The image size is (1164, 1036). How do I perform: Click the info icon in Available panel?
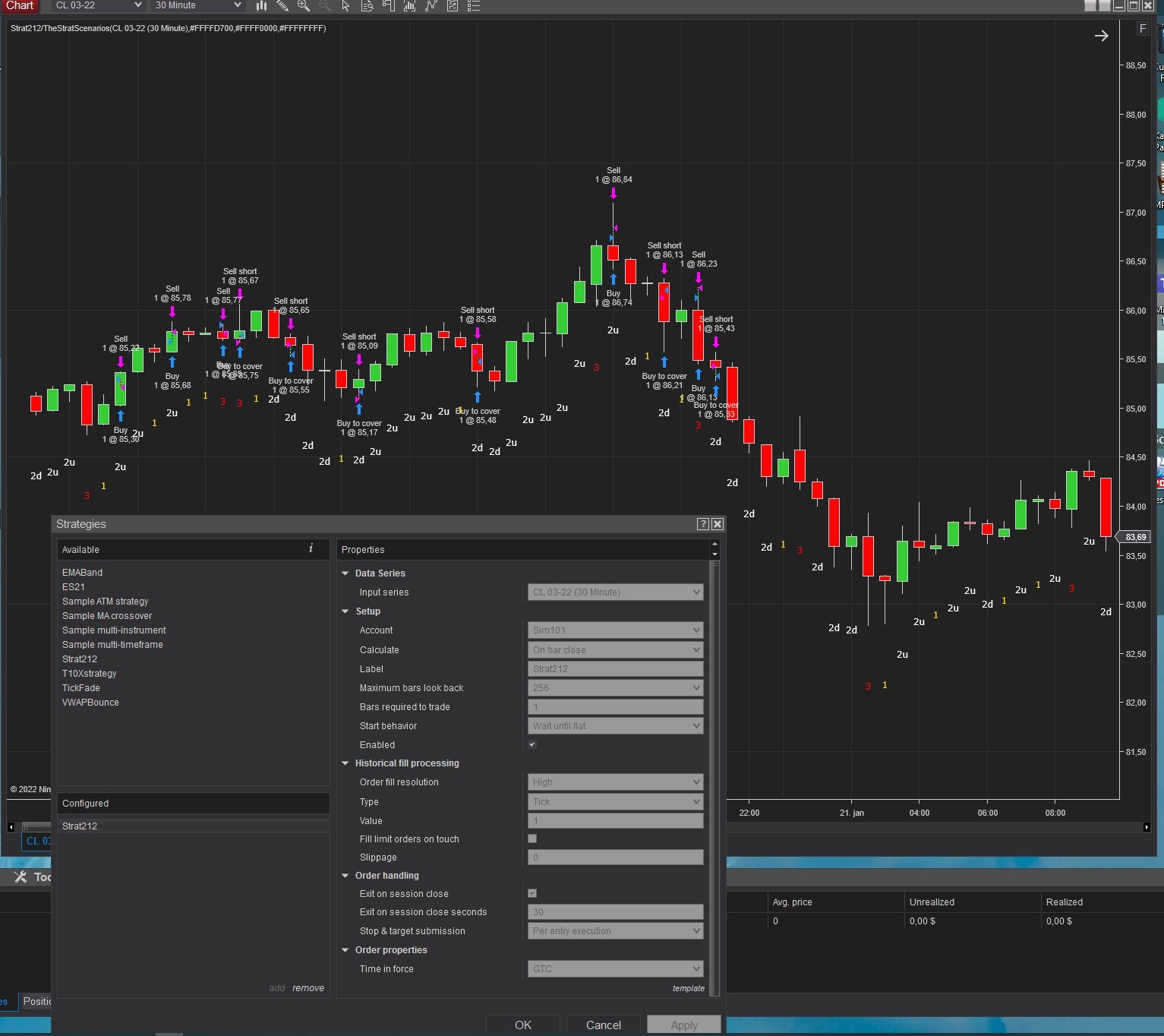[311, 548]
